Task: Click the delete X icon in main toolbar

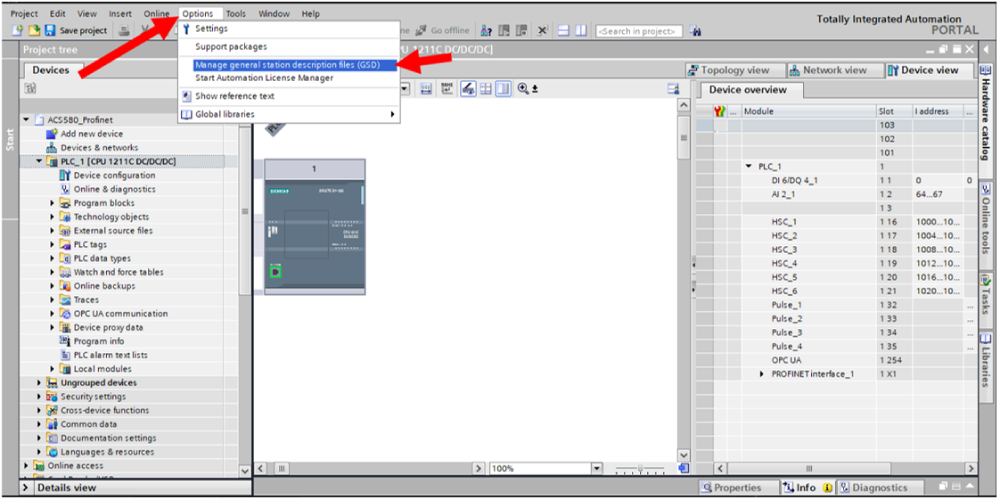Action: [x=542, y=30]
